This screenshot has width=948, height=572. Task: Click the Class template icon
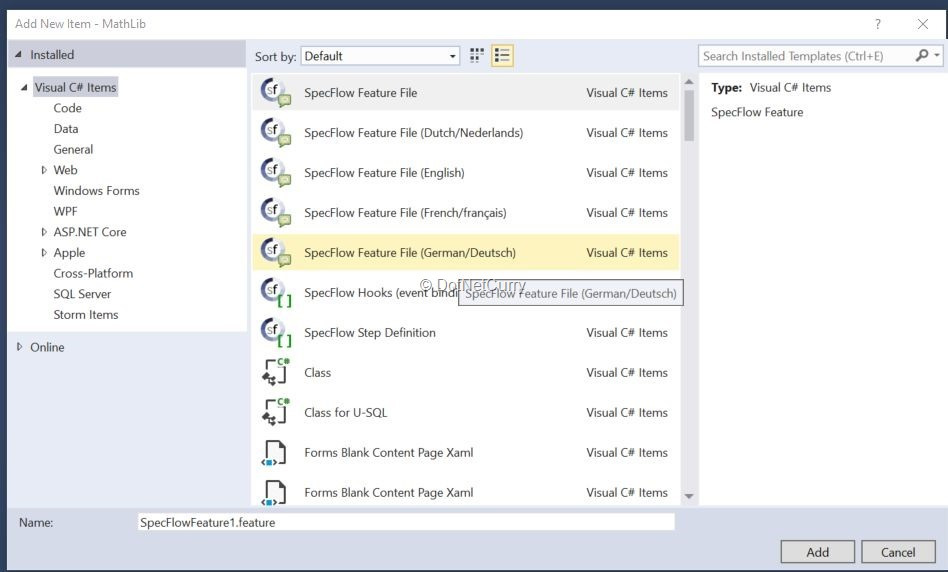275,372
